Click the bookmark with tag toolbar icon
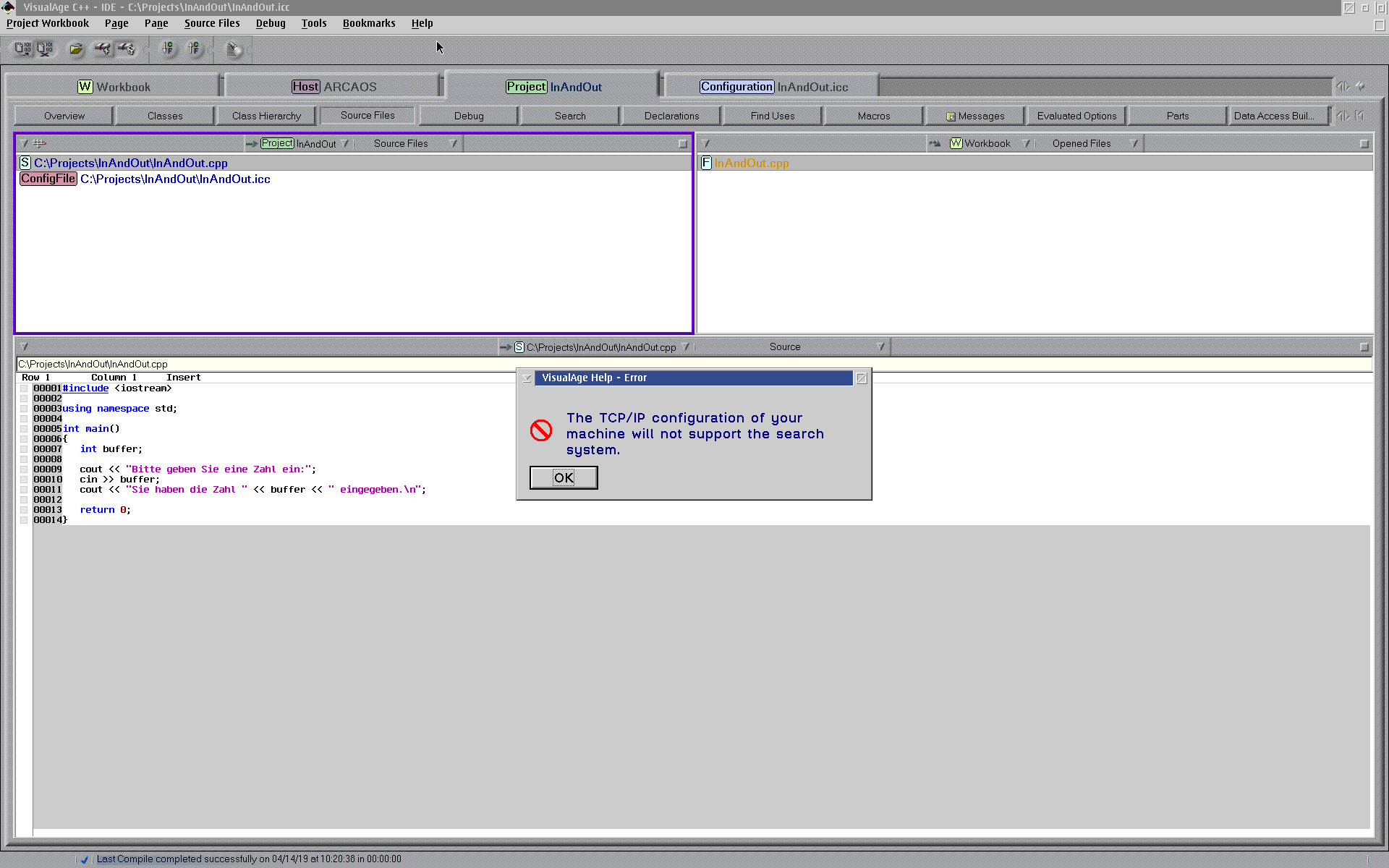 [x=127, y=49]
